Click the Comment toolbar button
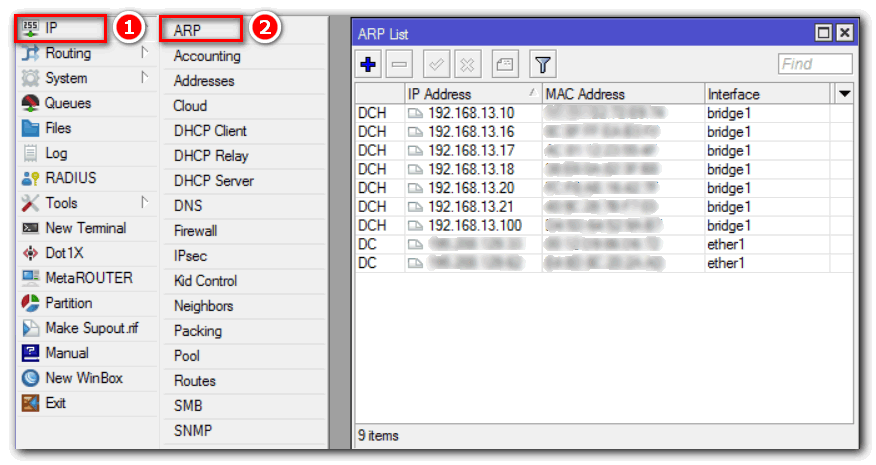This screenshot has height=465, width=876. pyautogui.click(x=505, y=65)
